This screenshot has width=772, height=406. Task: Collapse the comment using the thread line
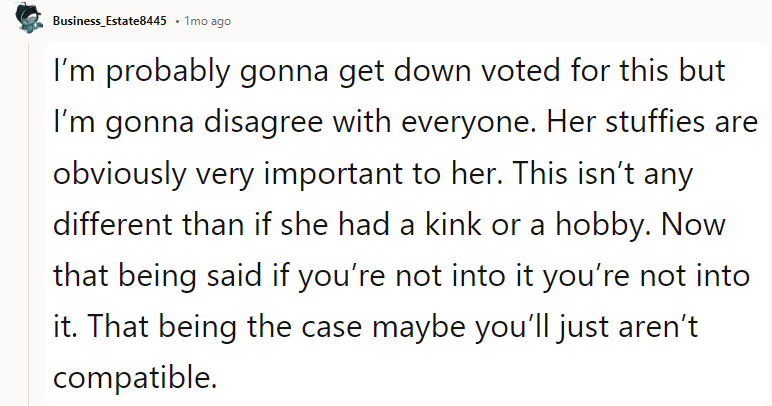coord(28,220)
